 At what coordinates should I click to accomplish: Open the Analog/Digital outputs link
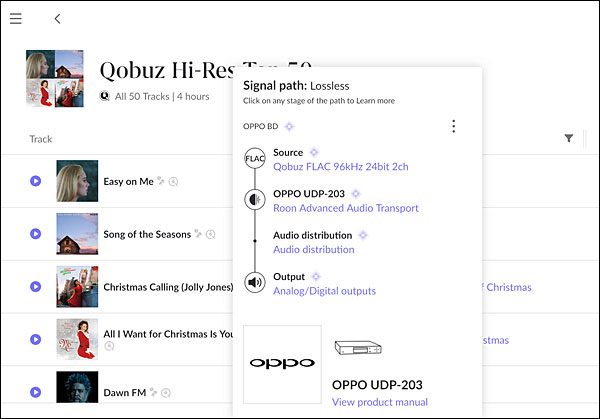pos(324,291)
